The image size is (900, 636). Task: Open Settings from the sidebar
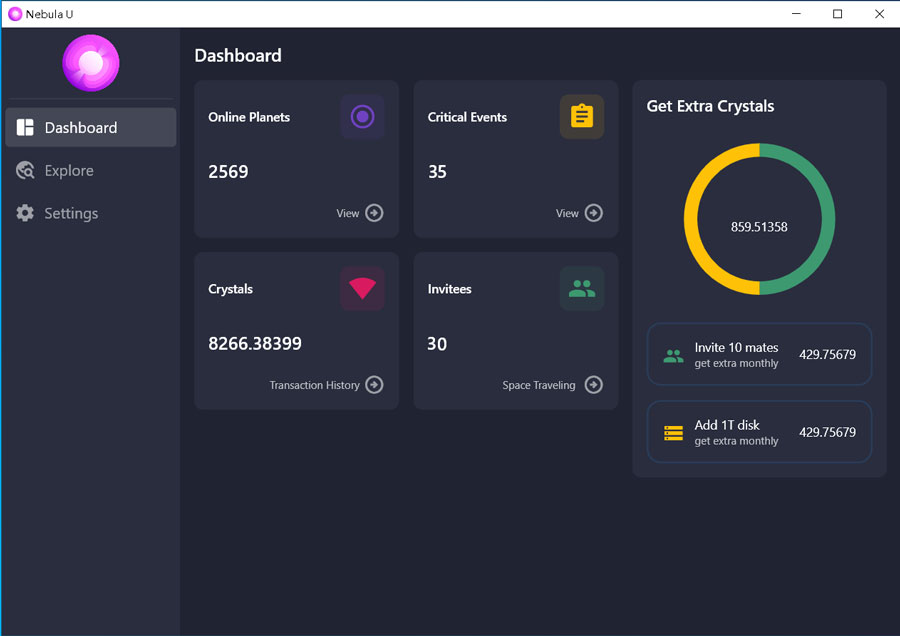click(70, 214)
